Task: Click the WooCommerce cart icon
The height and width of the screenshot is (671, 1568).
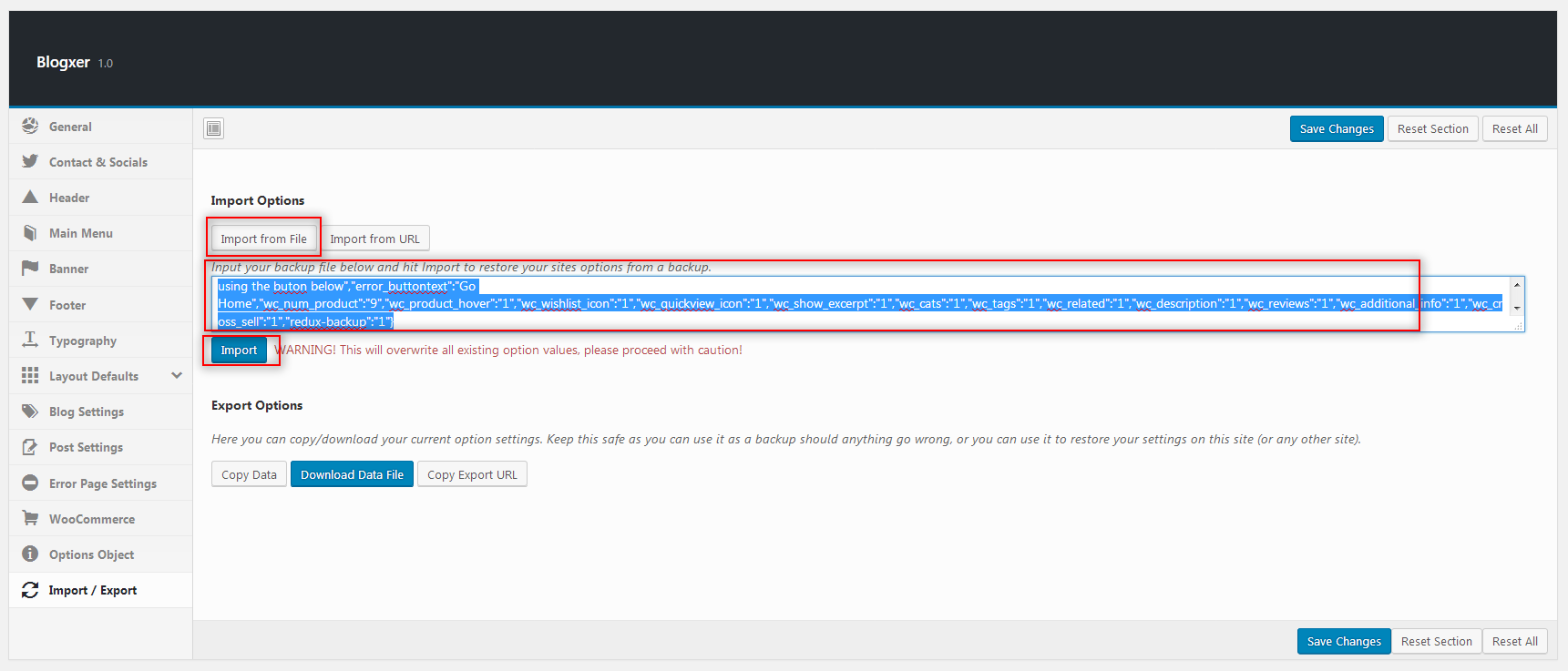Action: (30, 518)
